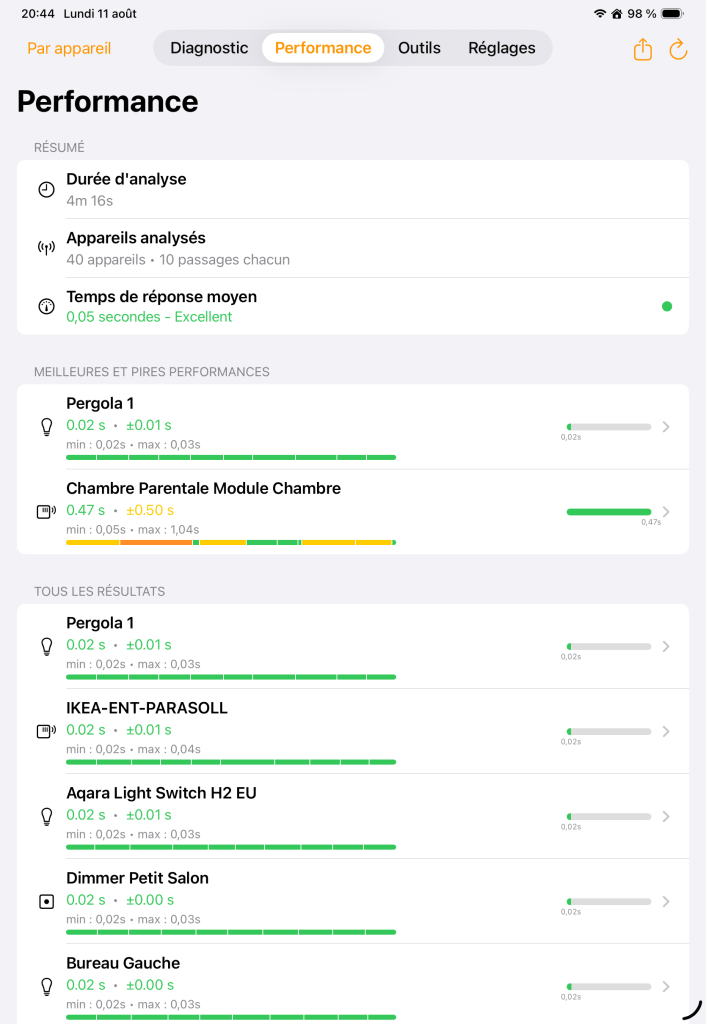The image size is (706, 1024).
Task: Tap the lightbulb icon for Bureau Gauche
Action: click(46, 986)
